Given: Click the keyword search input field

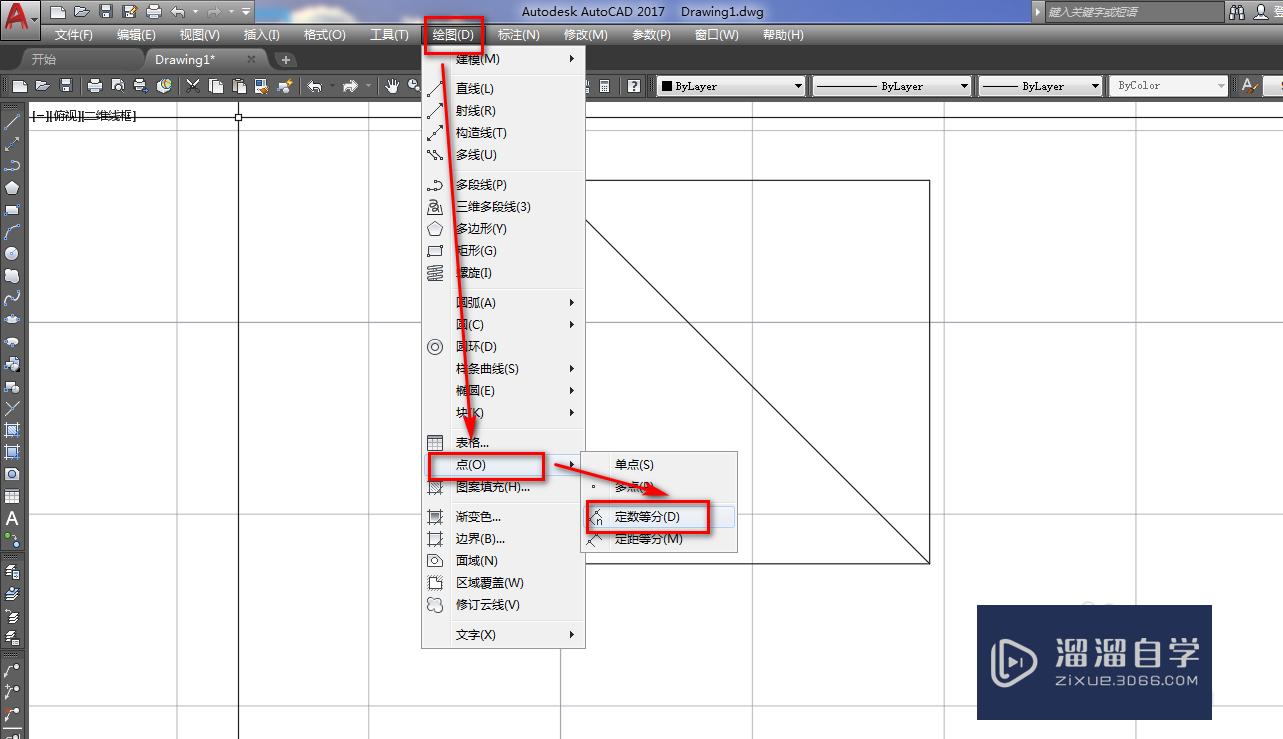Looking at the screenshot, I should [1133, 12].
